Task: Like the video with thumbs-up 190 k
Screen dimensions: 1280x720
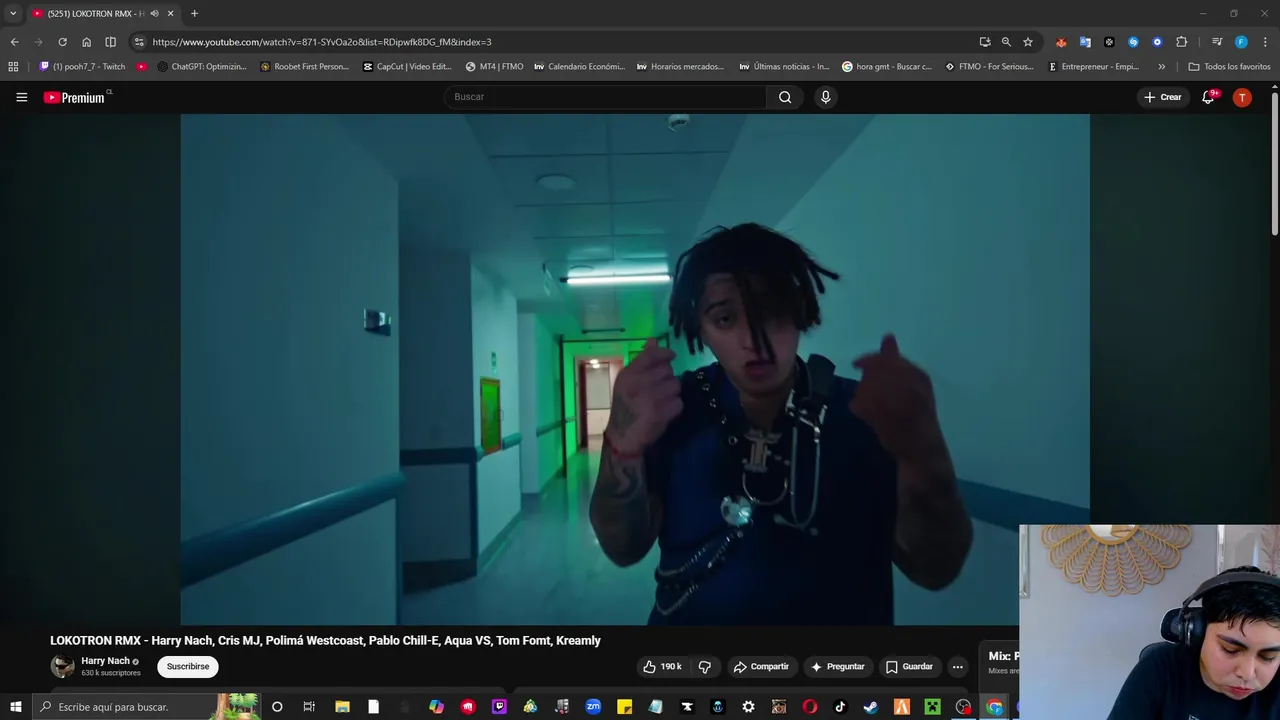Action: (x=662, y=667)
